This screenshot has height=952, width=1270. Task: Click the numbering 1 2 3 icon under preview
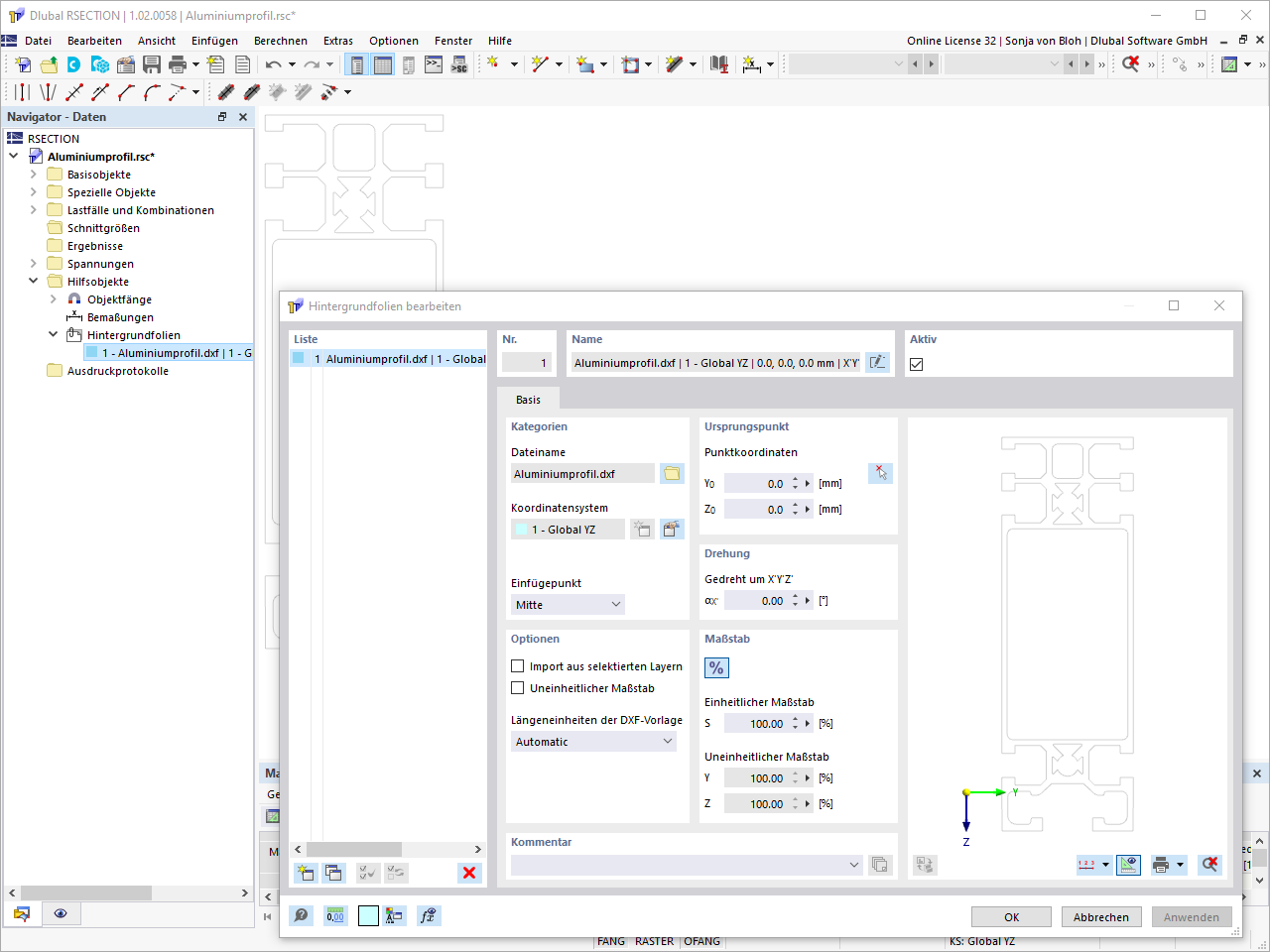[x=1086, y=865]
